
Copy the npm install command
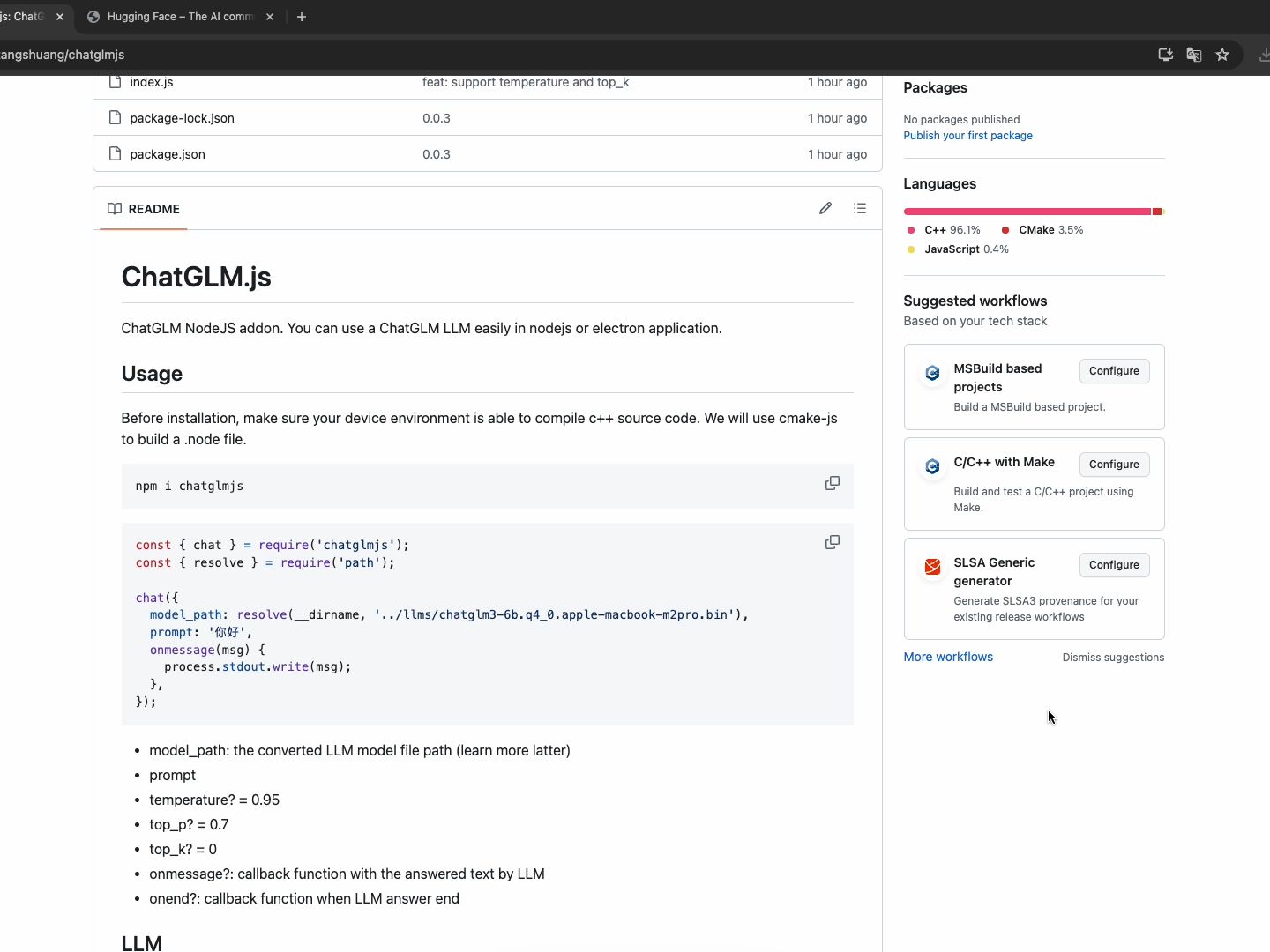tap(832, 483)
